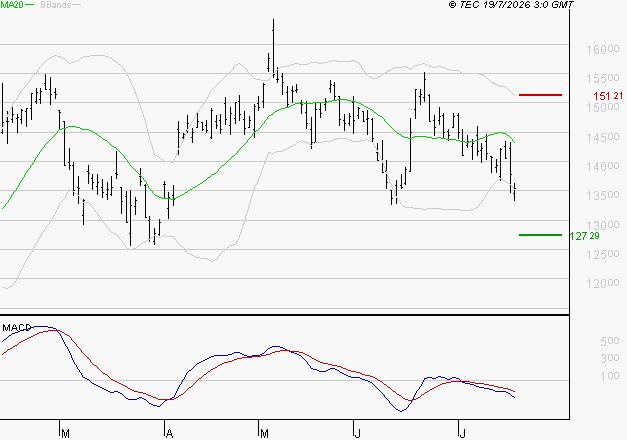
Task: Click the MACD 500 scale label
Action: click(610, 341)
